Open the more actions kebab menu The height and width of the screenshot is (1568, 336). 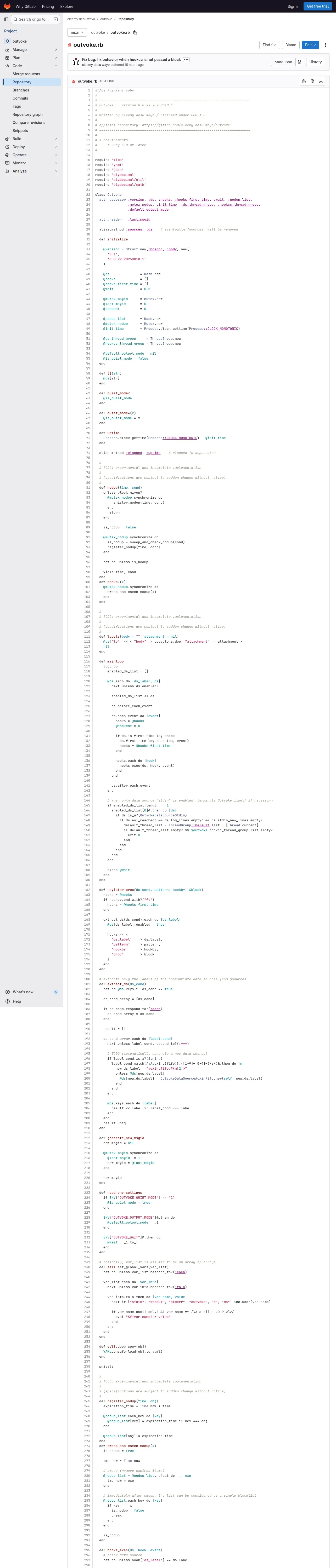coord(326,45)
